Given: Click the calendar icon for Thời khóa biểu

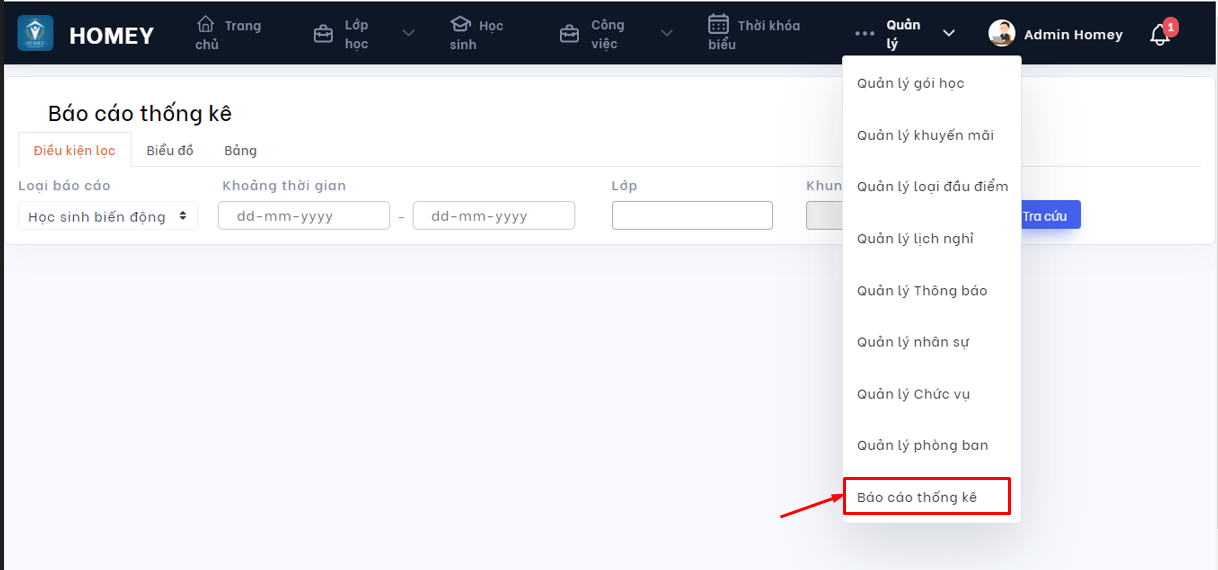Looking at the screenshot, I should point(718,24).
